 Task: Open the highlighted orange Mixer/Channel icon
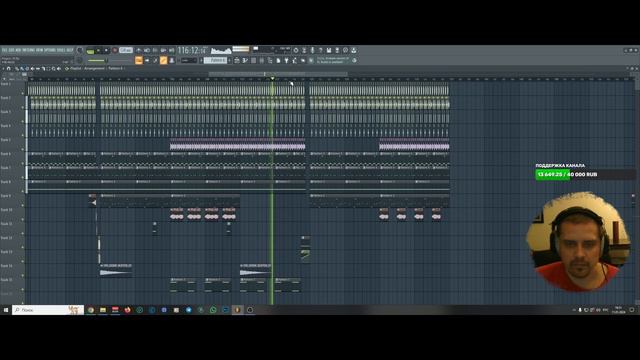163,60
